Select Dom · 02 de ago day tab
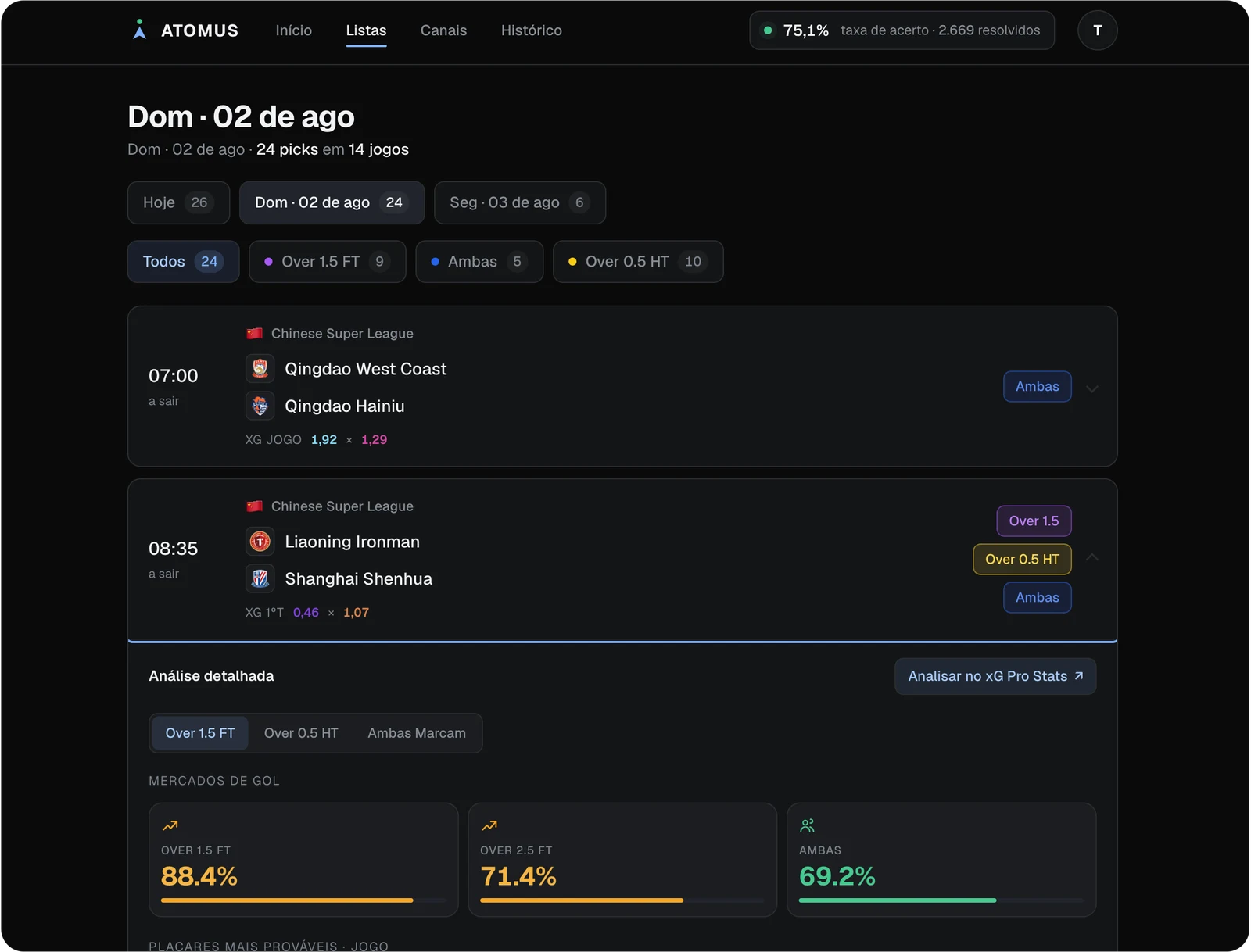The width and height of the screenshot is (1251, 952). [x=332, y=202]
